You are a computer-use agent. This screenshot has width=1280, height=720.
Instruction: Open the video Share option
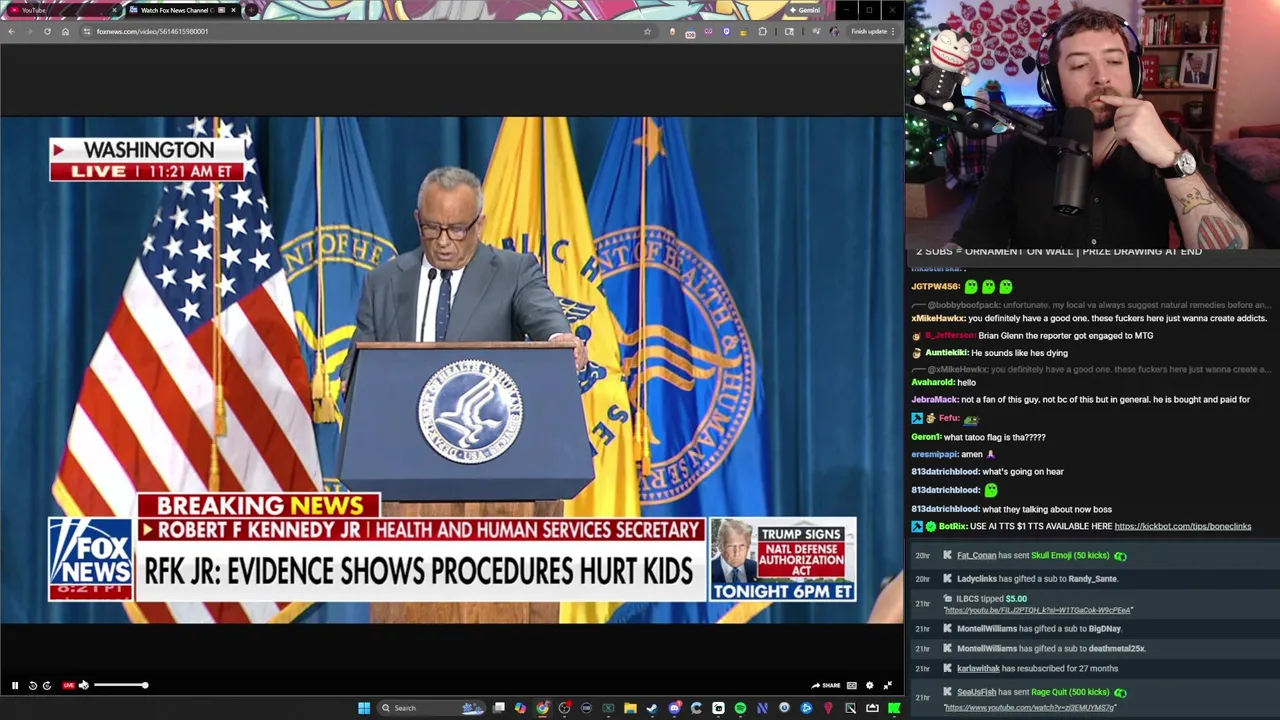(x=826, y=685)
